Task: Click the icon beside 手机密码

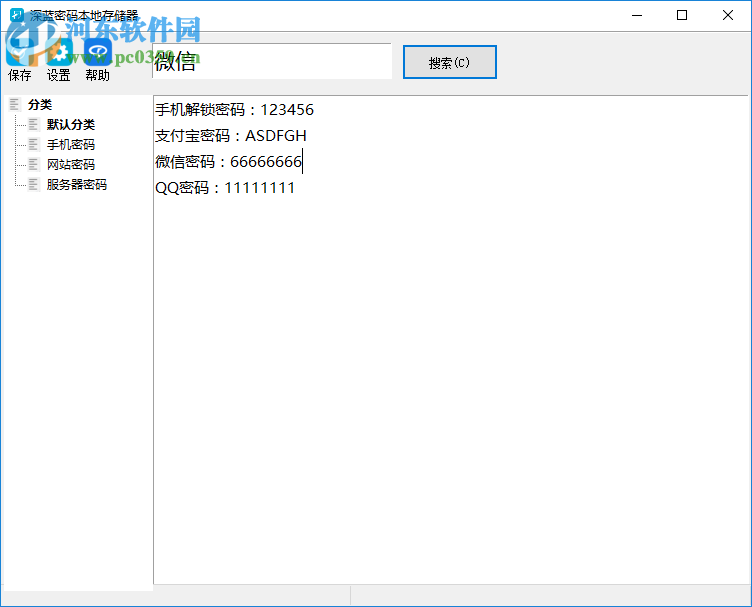Action: 33,144
